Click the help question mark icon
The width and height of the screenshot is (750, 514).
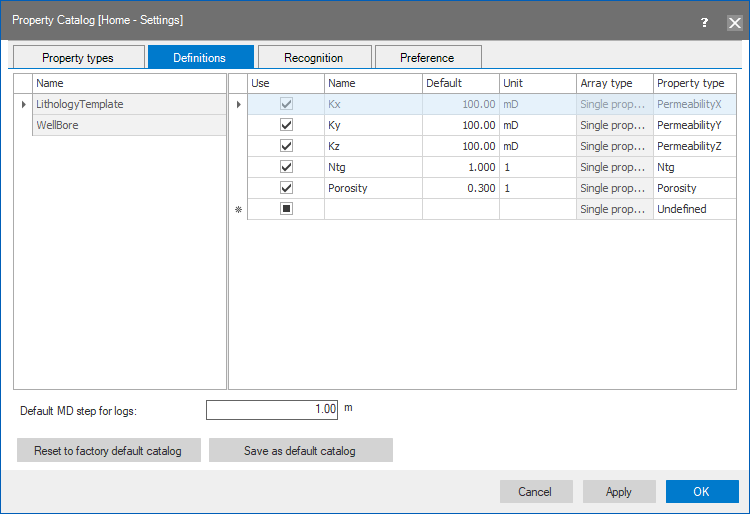coord(704,22)
